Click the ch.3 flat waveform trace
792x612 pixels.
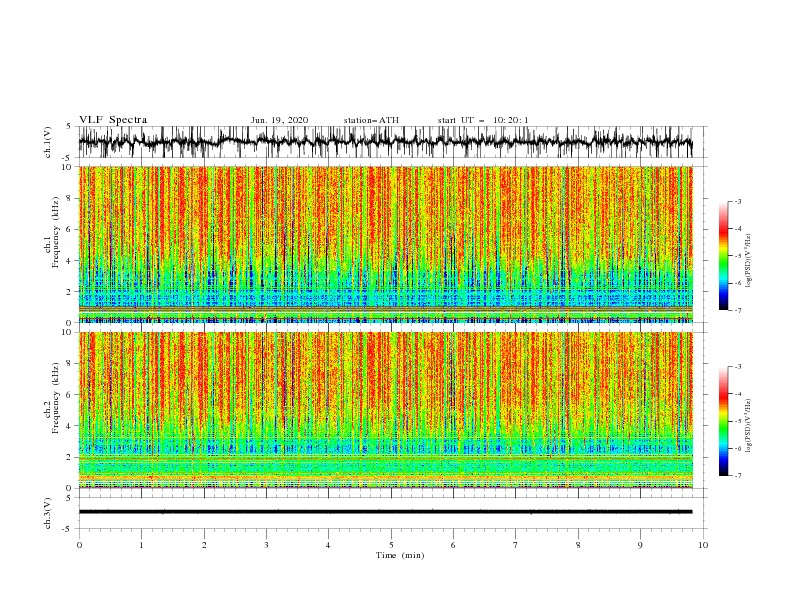385,512
